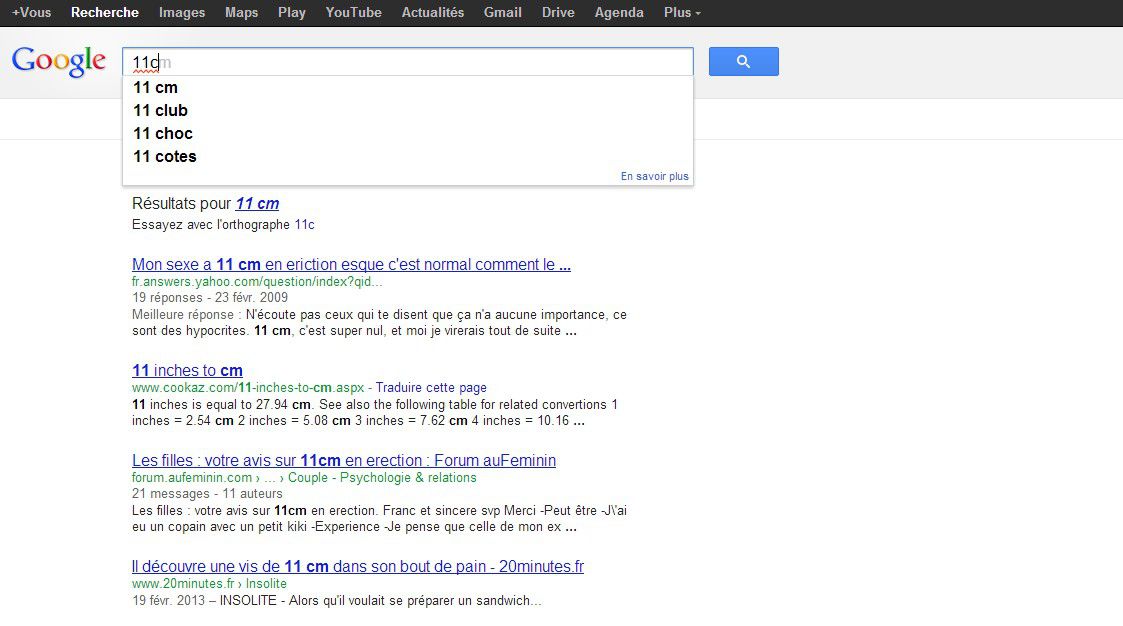Click the +Vous link
The image size is (1123, 626).
31,13
